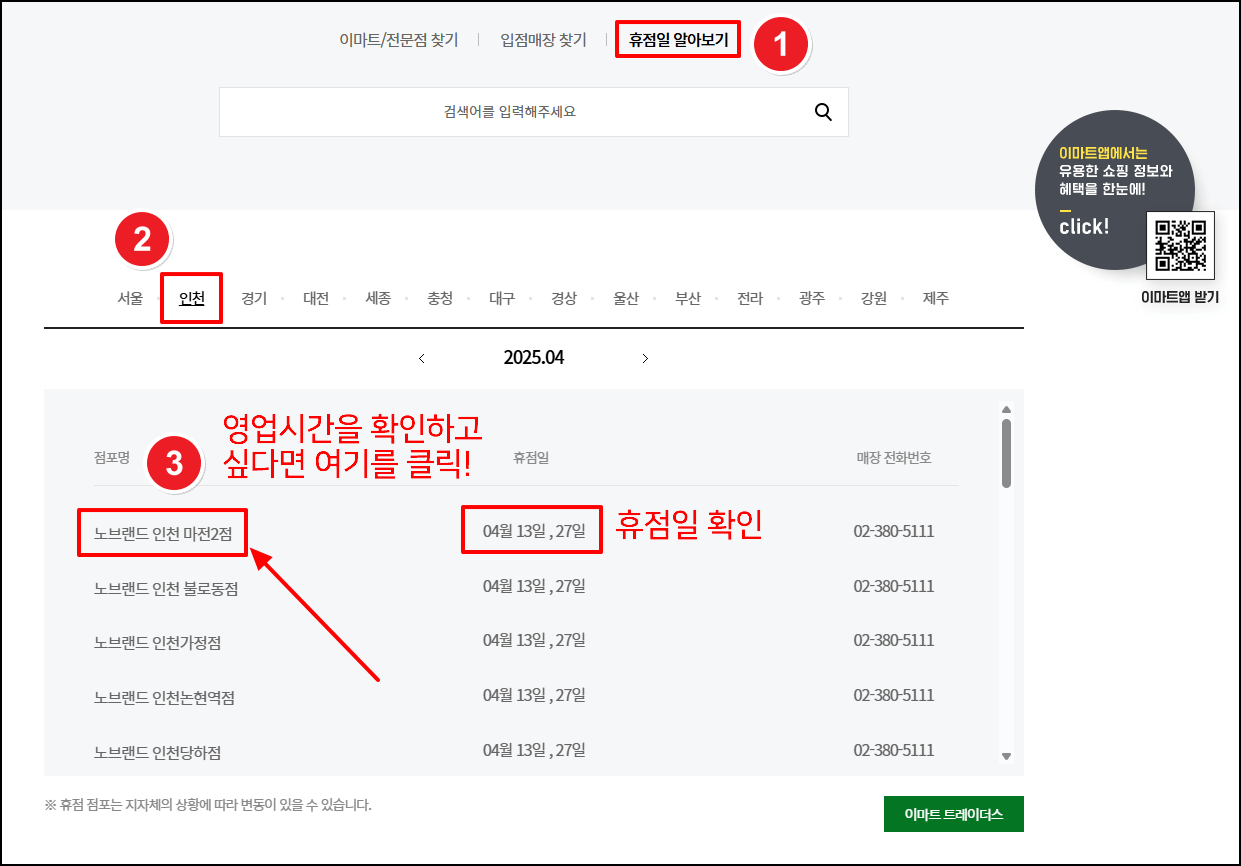The image size is (1241, 866).
Task: Click 인천논현역점 closing dates cell
Action: pyautogui.click(x=534, y=694)
